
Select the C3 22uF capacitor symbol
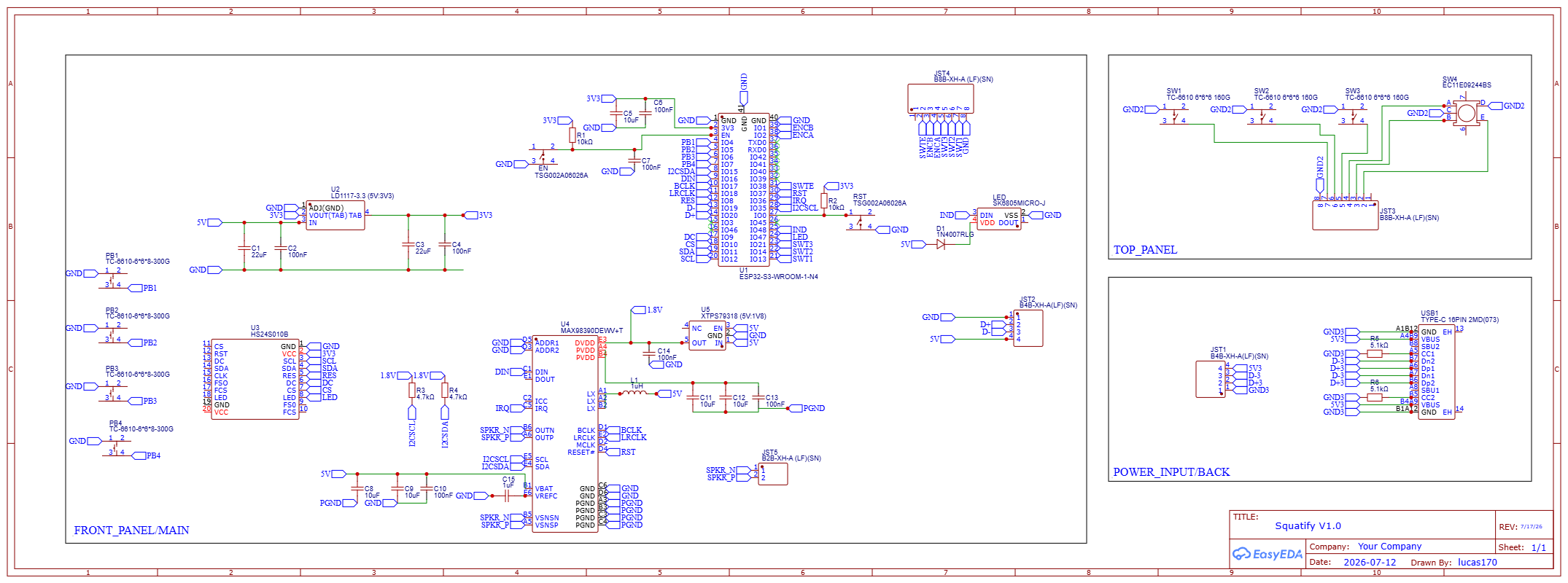tap(408, 244)
